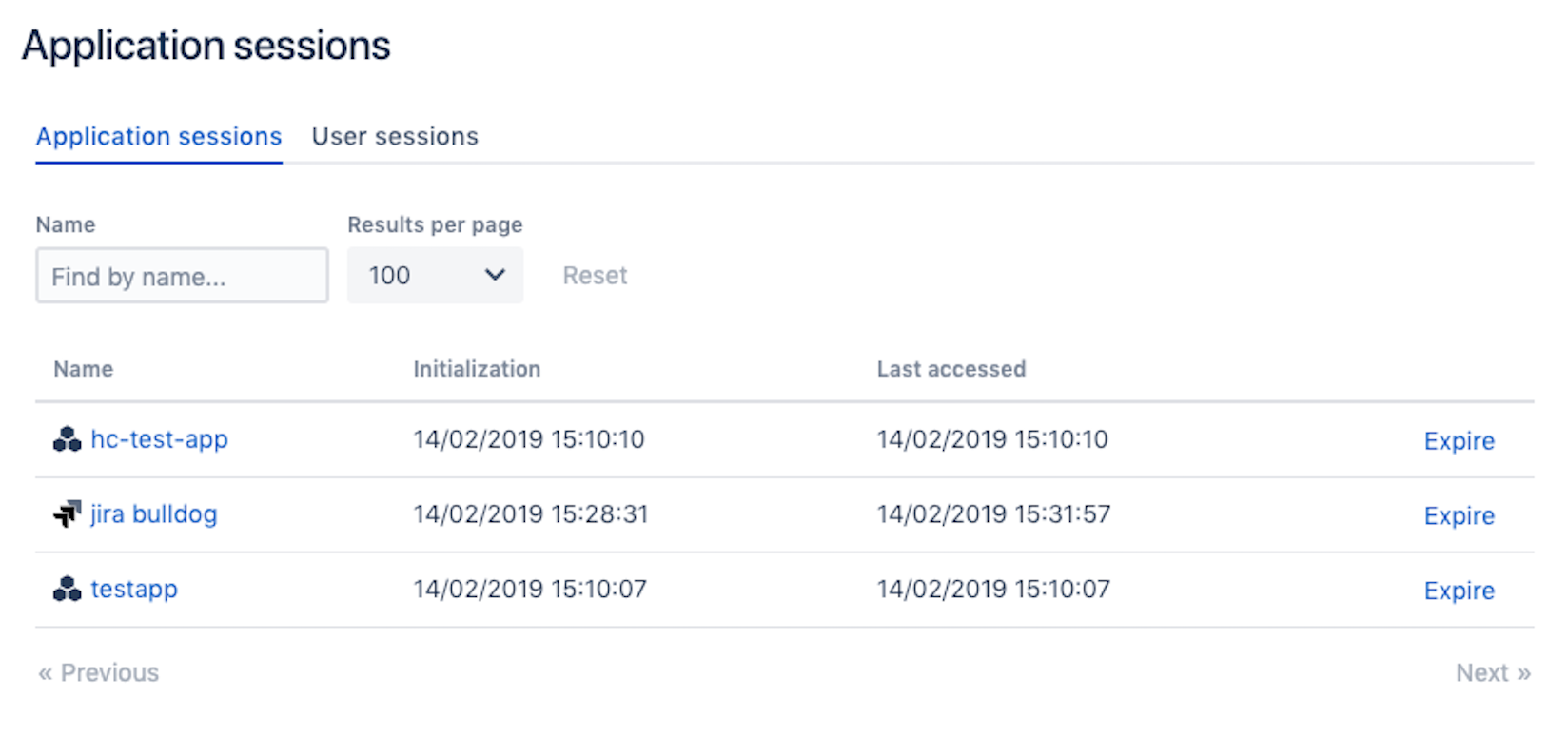Open the hc-test-app application link
This screenshot has height=736, width=1568.
[x=159, y=439]
